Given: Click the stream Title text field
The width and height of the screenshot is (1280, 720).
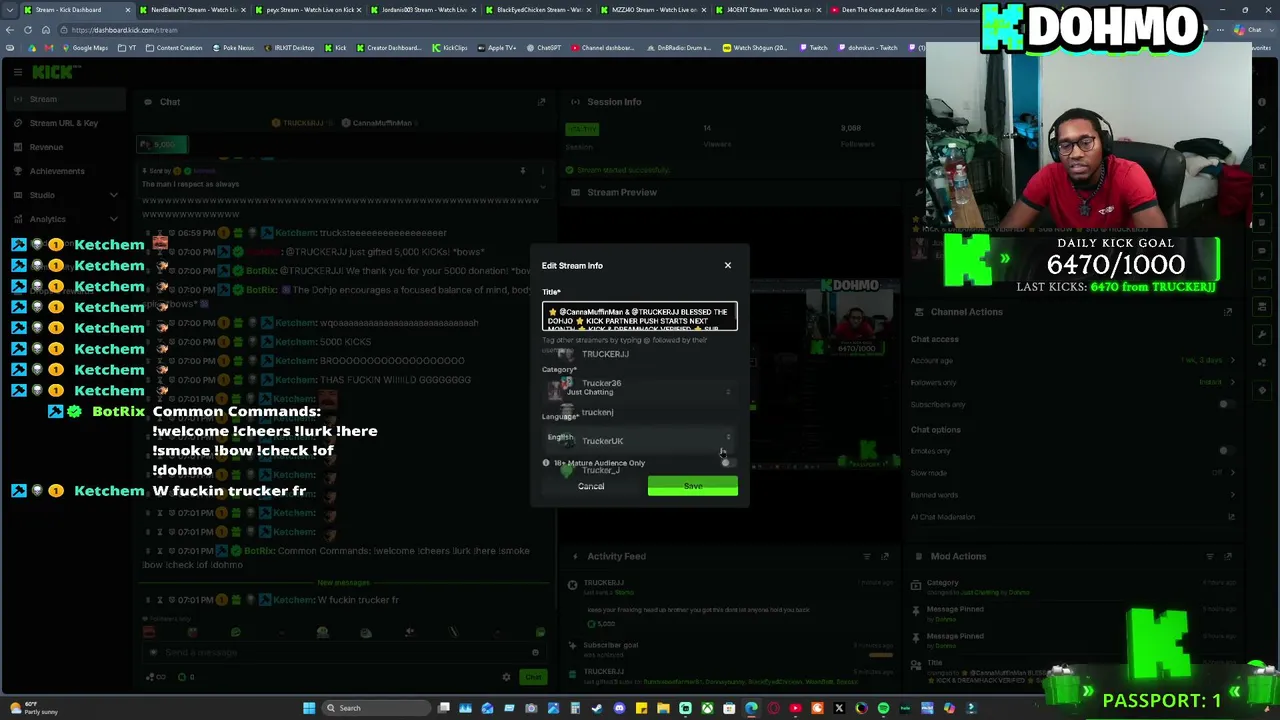Looking at the screenshot, I should click(x=640, y=316).
